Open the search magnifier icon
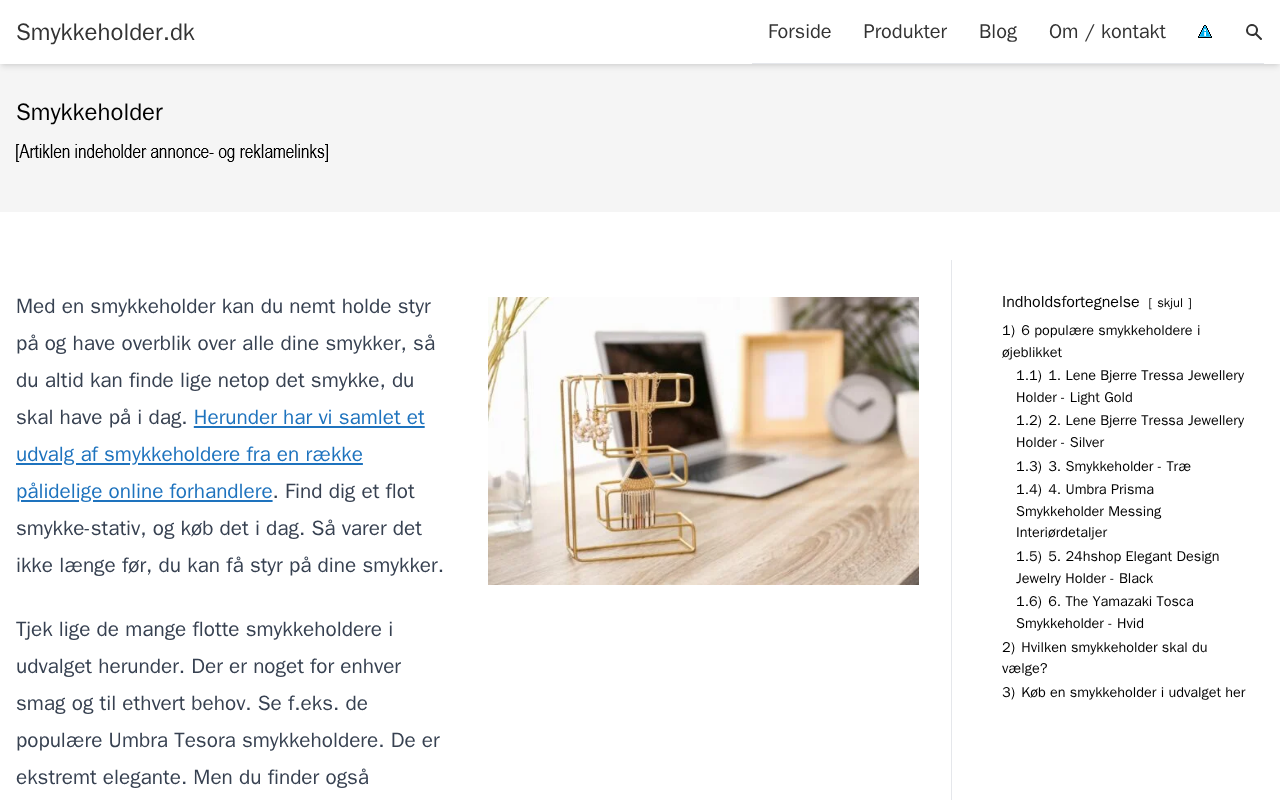 1254,32
